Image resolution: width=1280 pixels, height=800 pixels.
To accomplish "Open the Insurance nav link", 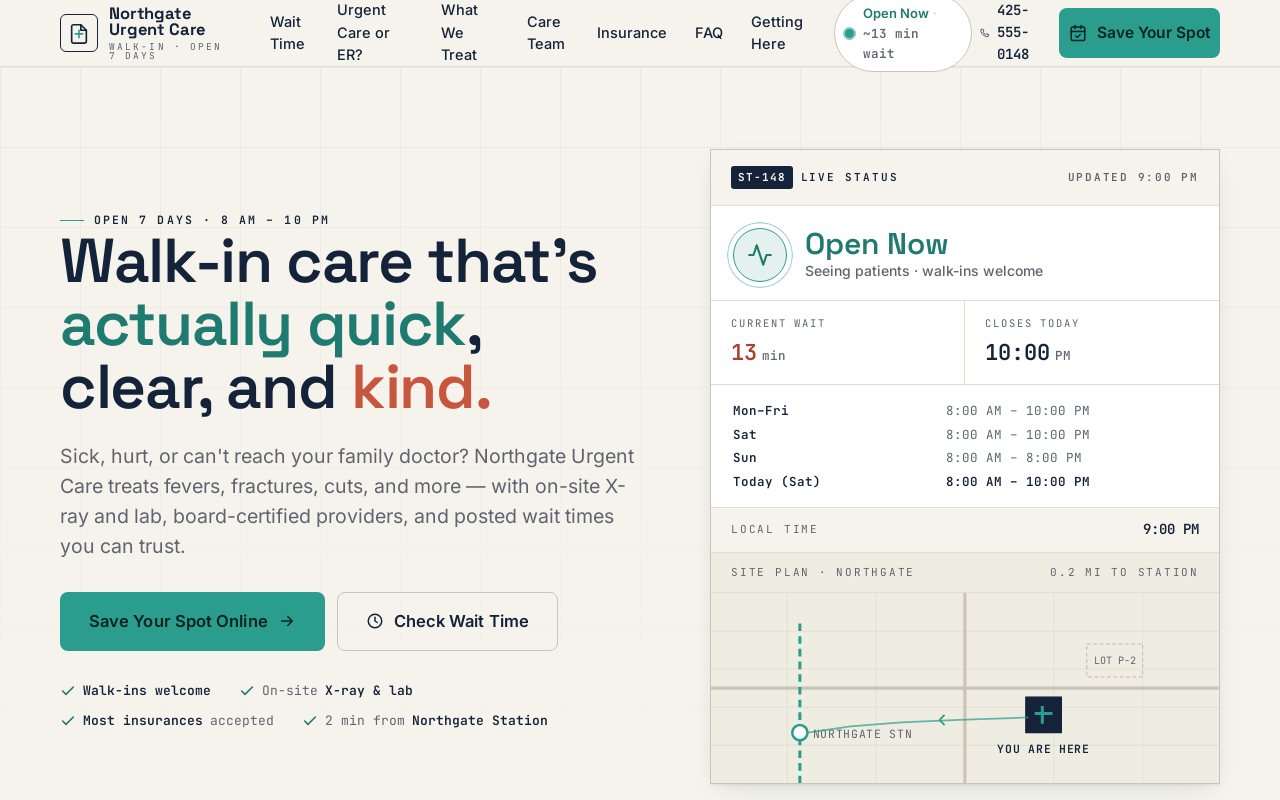I will click(632, 33).
